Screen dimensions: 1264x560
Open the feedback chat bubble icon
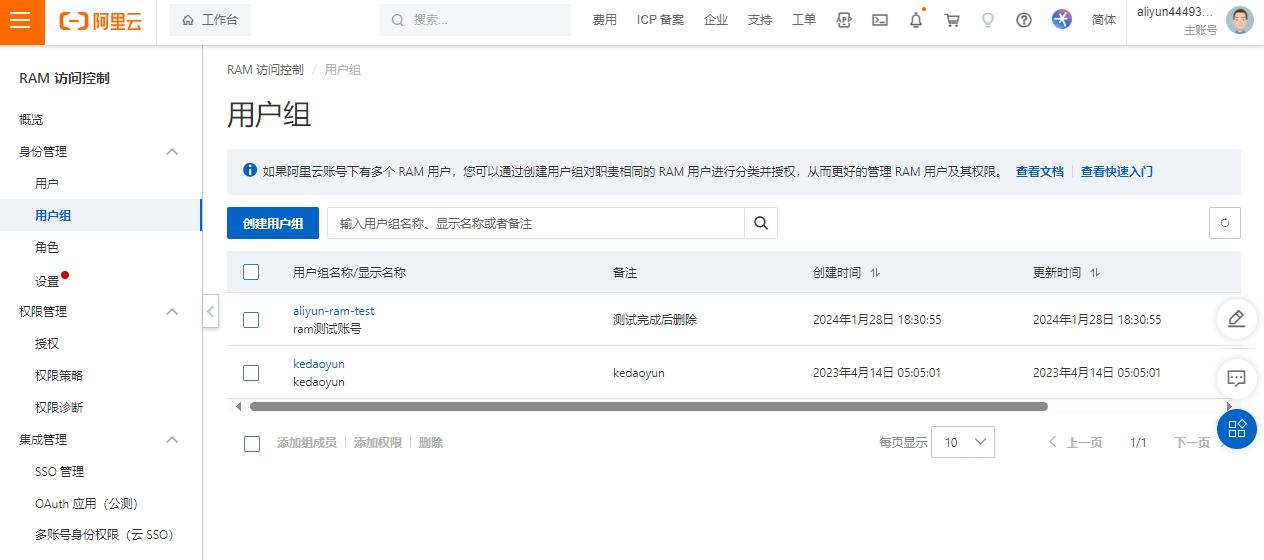point(1236,378)
